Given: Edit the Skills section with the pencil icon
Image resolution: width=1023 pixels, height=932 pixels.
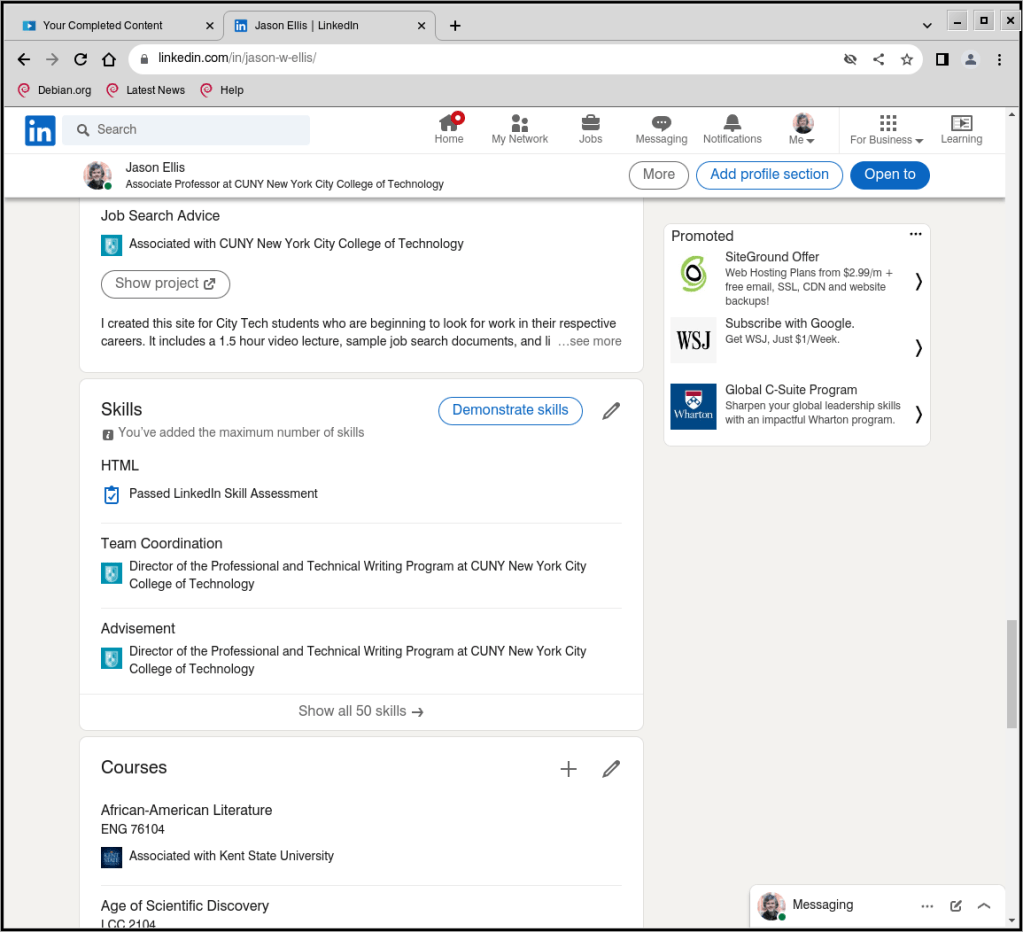Looking at the screenshot, I should (611, 410).
